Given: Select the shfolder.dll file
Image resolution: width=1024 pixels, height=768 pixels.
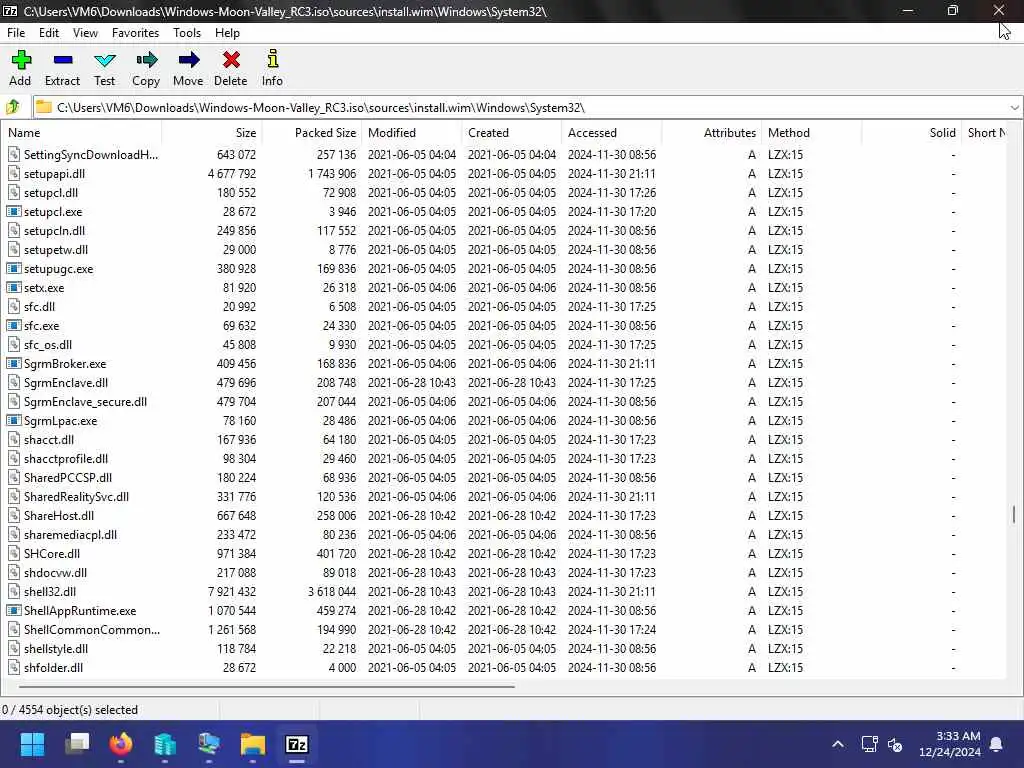Looking at the screenshot, I should coord(54,667).
